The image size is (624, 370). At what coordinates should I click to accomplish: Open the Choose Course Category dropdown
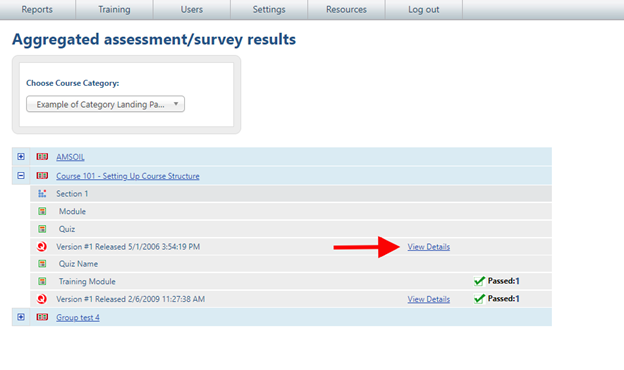105,104
